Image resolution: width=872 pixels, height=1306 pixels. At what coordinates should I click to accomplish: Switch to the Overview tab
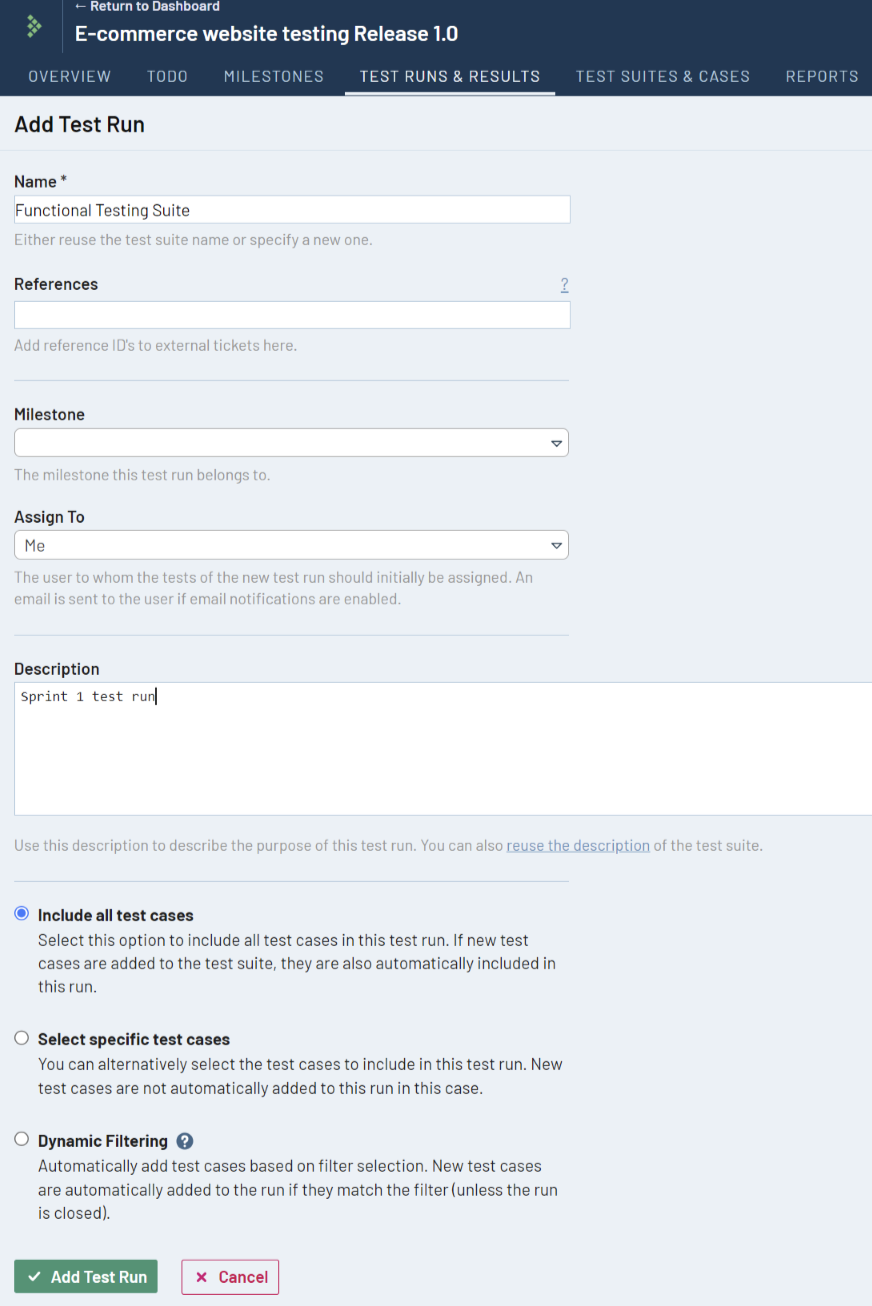pyautogui.click(x=69, y=76)
